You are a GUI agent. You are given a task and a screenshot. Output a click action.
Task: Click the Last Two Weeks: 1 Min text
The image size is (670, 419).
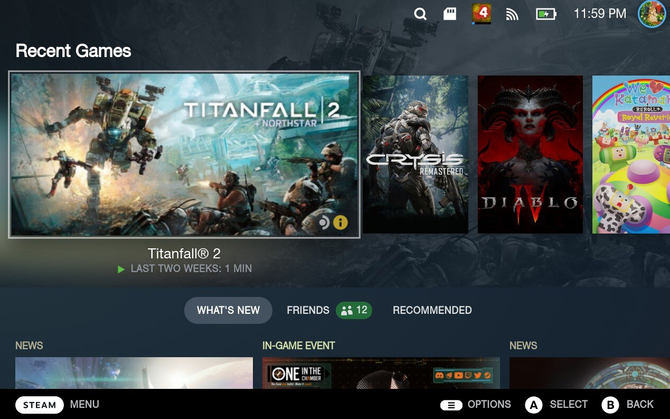tap(191, 269)
